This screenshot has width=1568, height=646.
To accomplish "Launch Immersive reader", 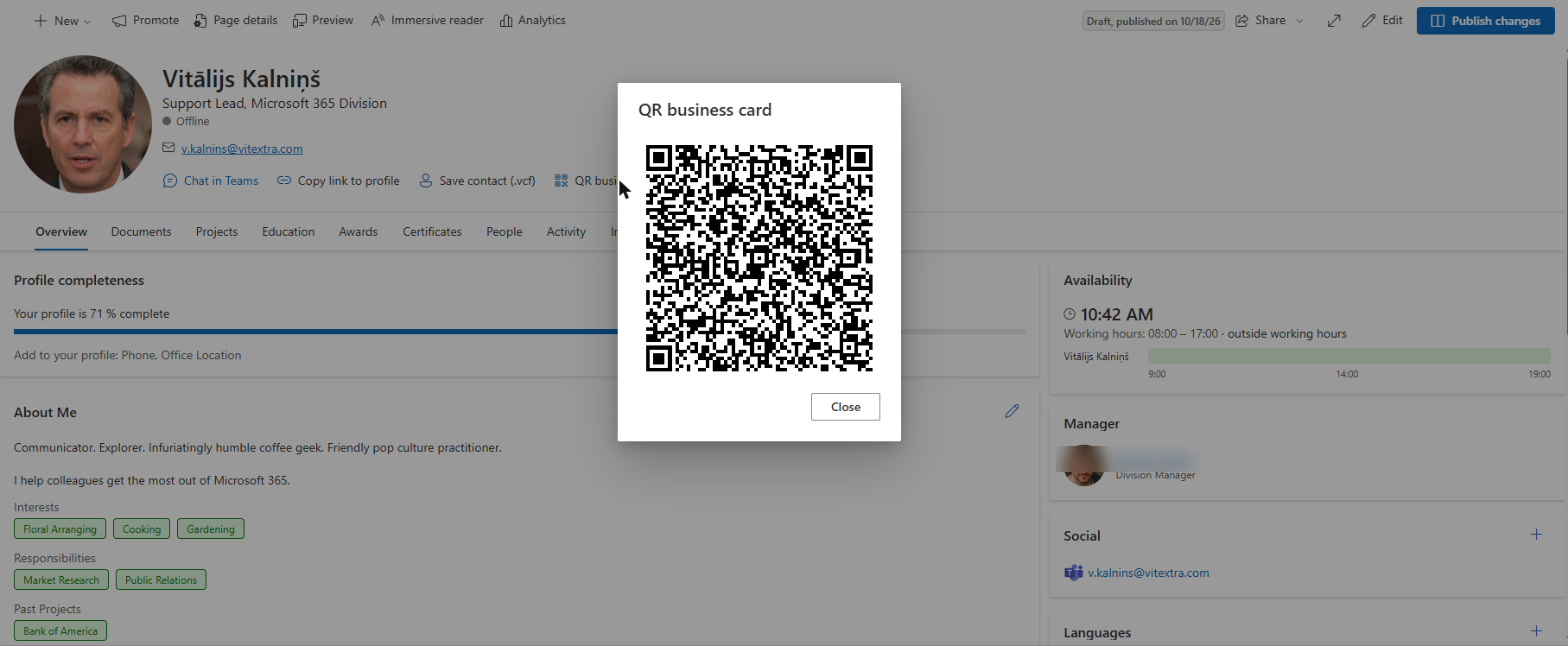I will pyautogui.click(x=427, y=20).
